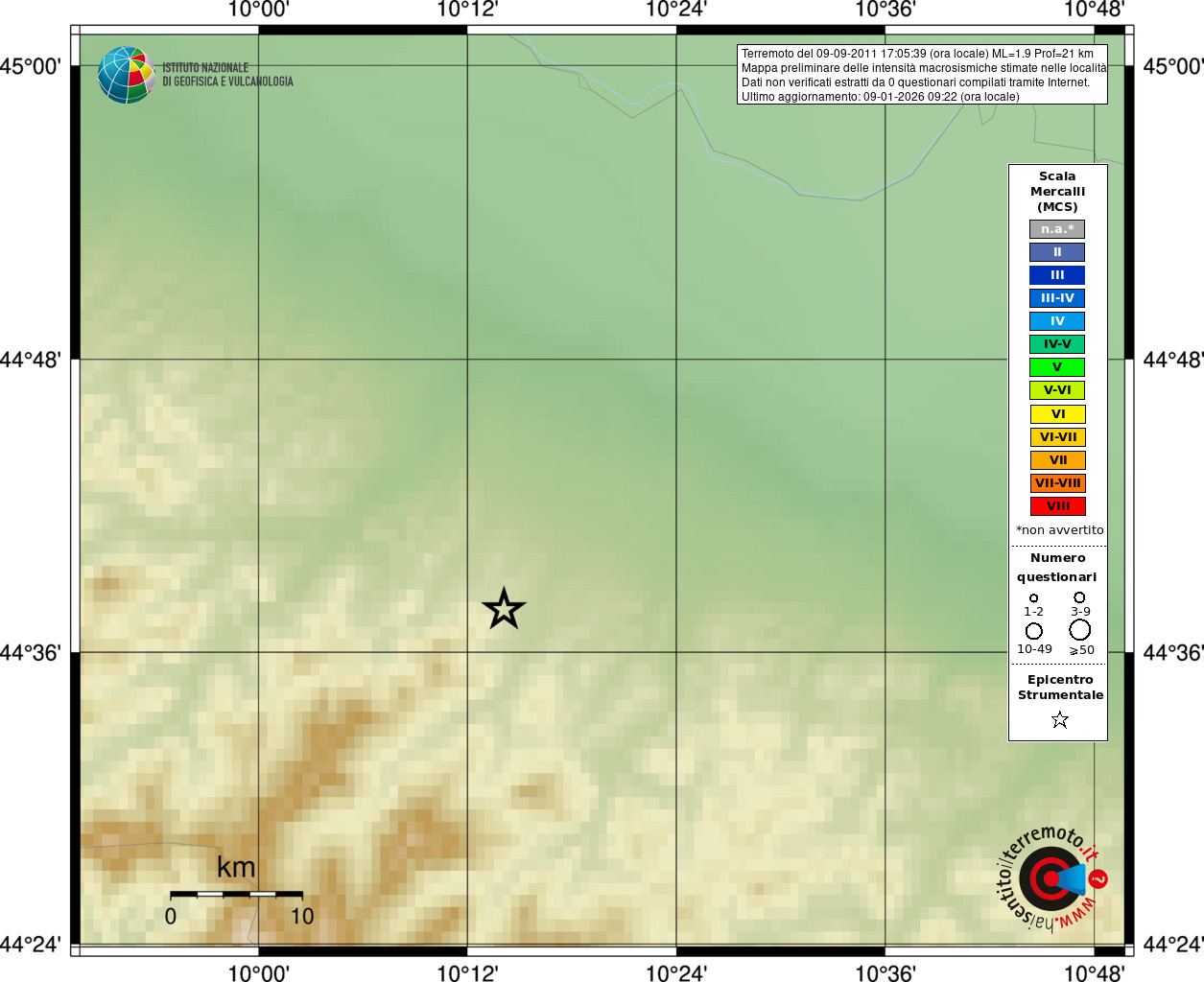Click the orange intensity VII swatch
Screen dimensions: 1204x982
pyautogui.click(x=1058, y=460)
